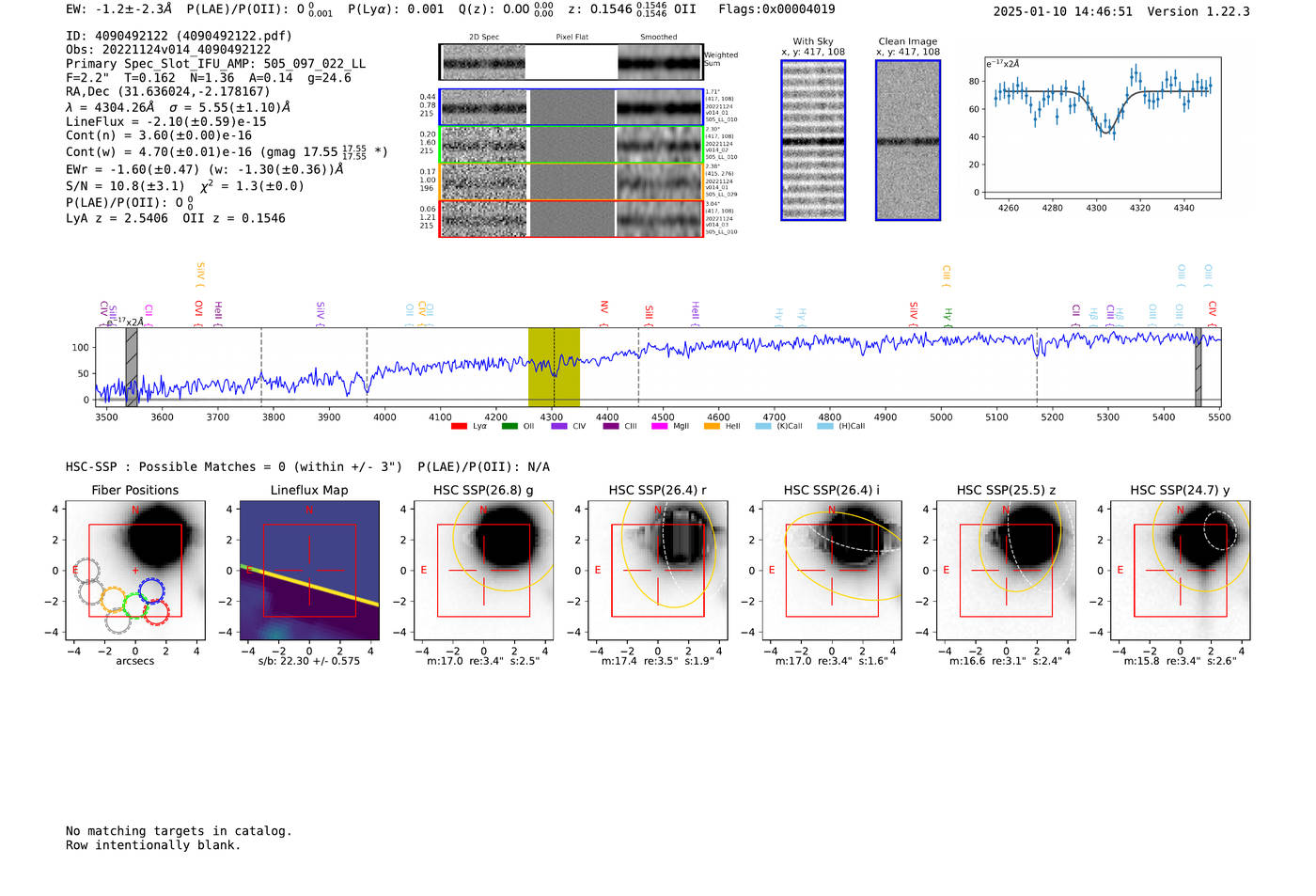The height and width of the screenshot is (896, 1316).
Task: View the With Sky cutout image
Action: tap(813, 140)
